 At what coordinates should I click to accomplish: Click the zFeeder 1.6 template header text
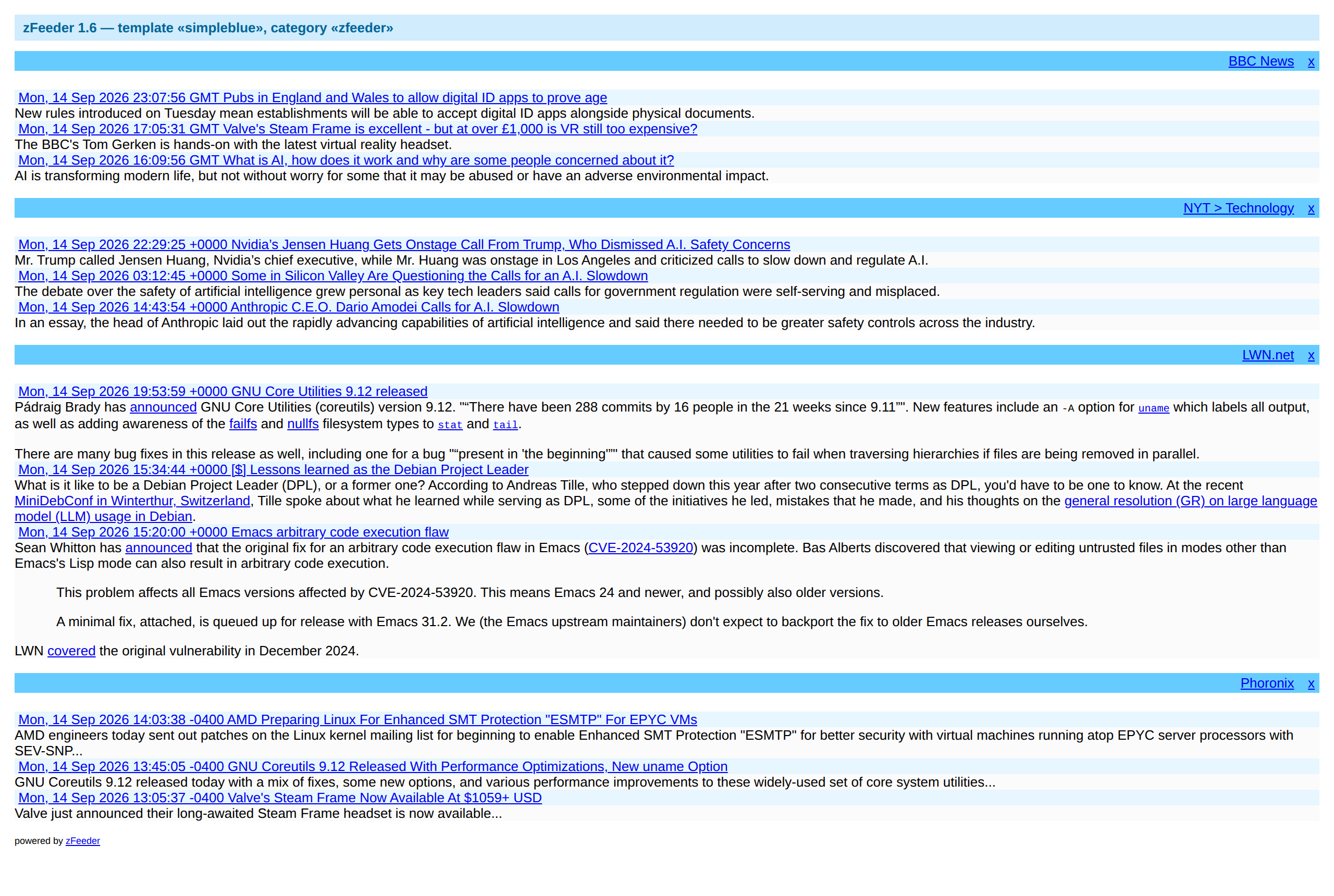click(208, 28)
